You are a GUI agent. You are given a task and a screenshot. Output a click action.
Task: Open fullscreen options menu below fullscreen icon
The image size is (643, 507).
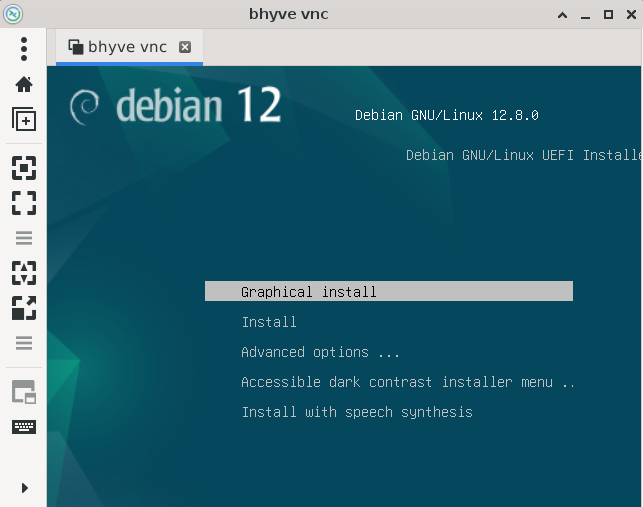(x=24, y=238)
